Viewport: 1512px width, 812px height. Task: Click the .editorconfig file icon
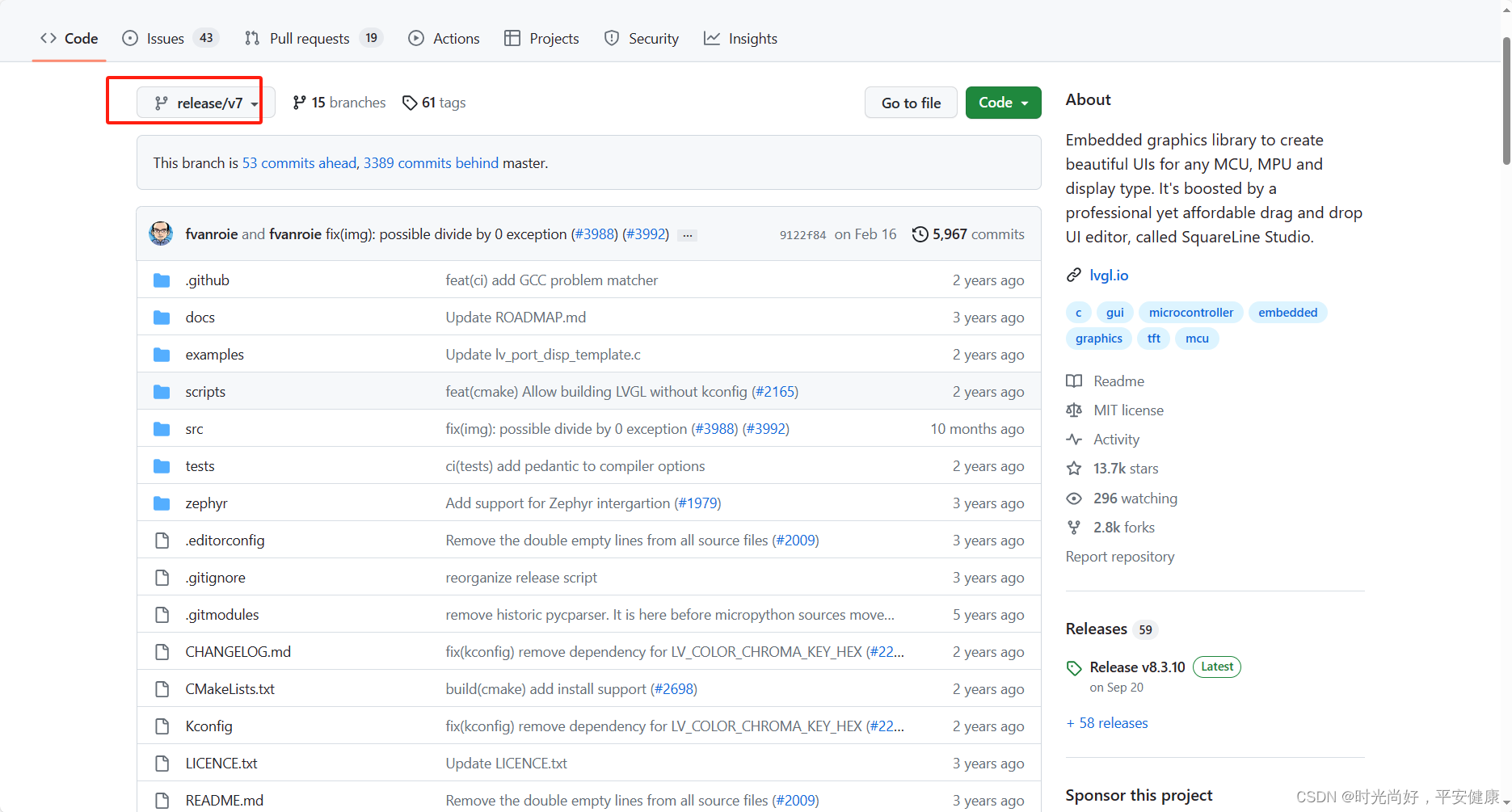[x=162, y=541]
